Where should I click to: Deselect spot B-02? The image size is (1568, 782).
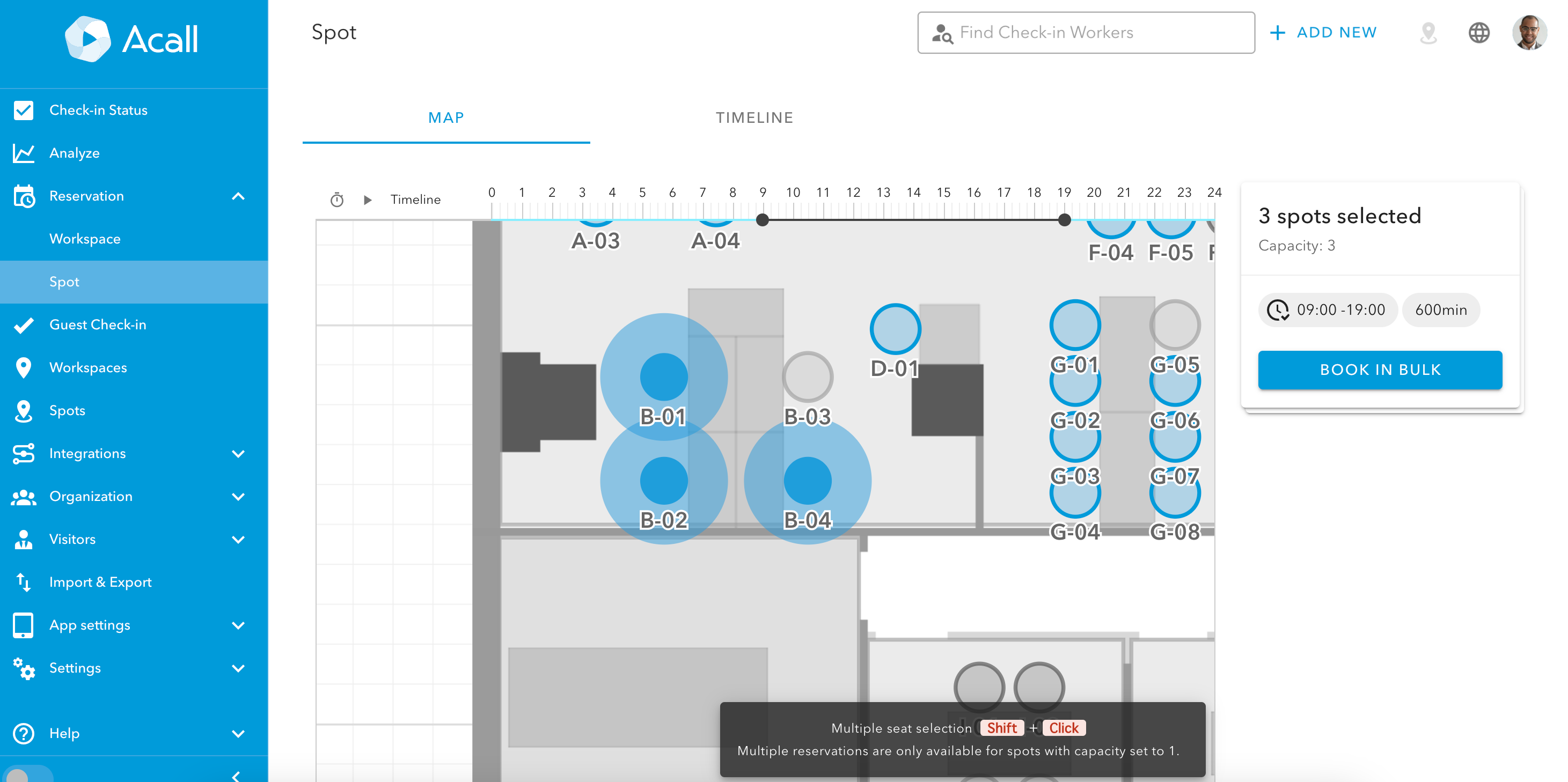pyautogui.click(x=663, y=480)
